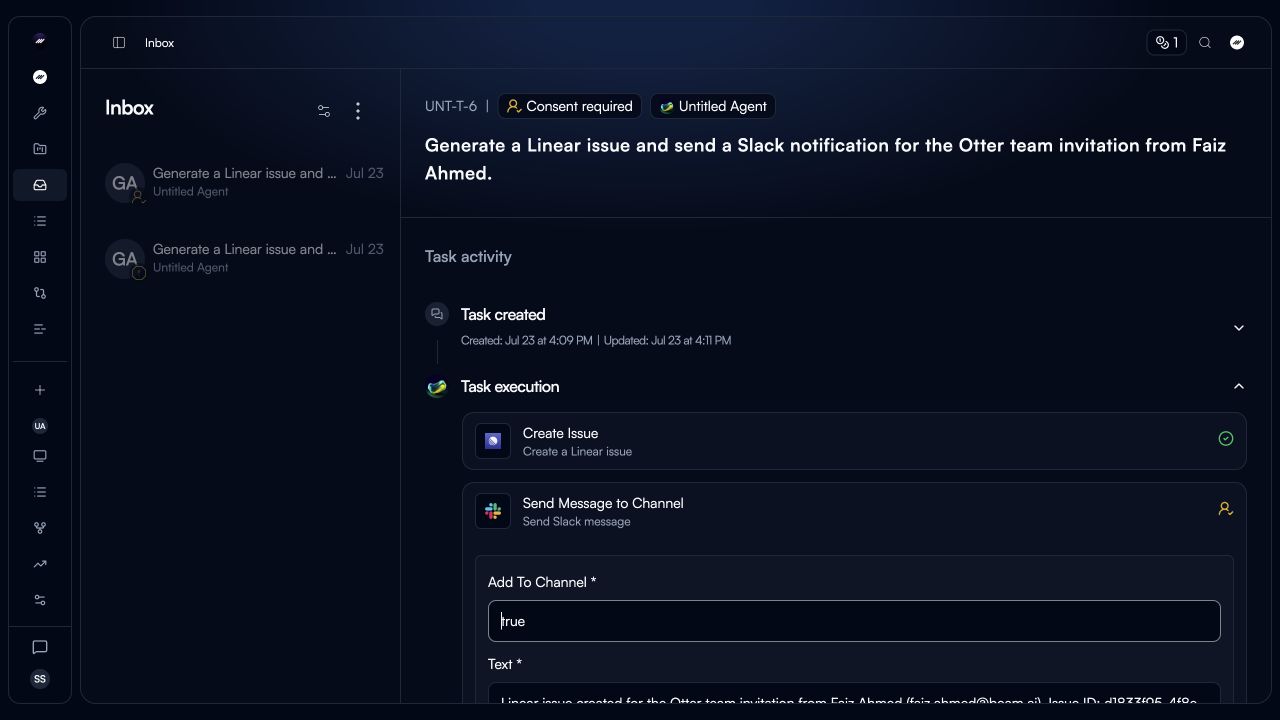
Task: Click the Inbox breadcrumb label in top bar
Action: [x=159, y=43]
